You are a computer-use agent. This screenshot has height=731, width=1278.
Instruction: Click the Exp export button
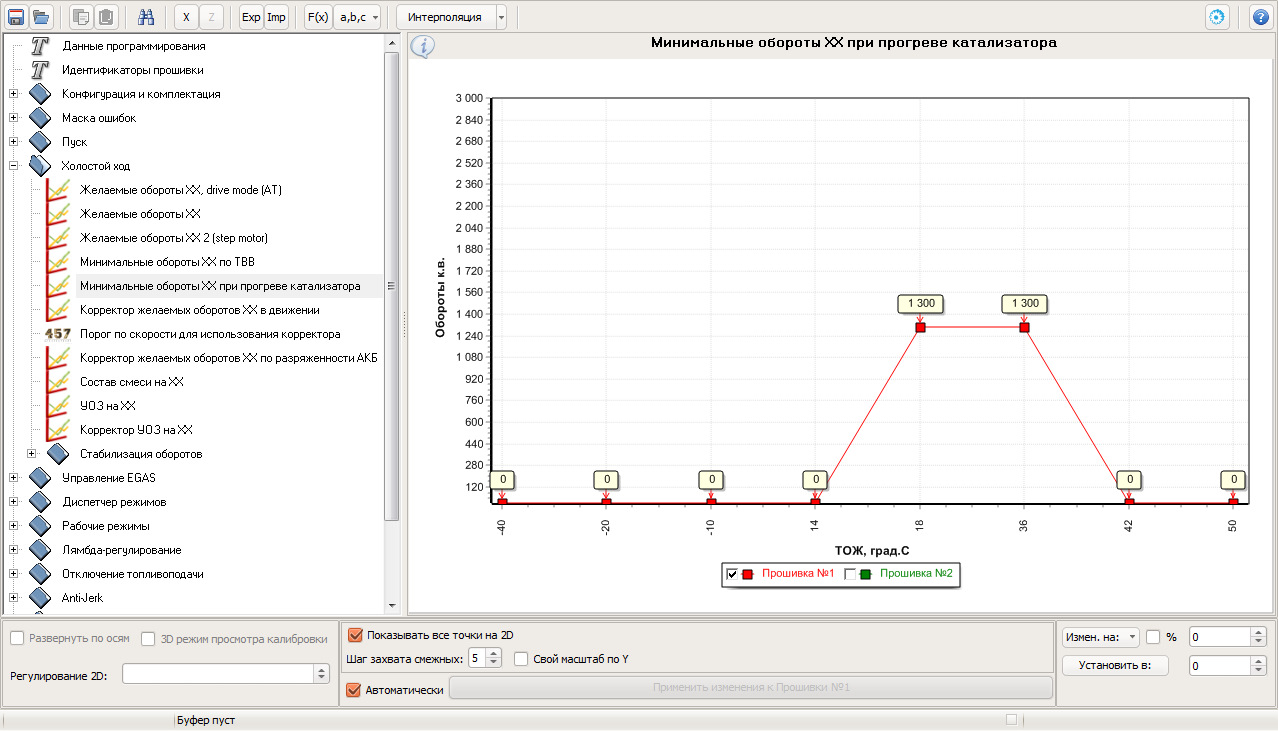[x=251, y=17]
